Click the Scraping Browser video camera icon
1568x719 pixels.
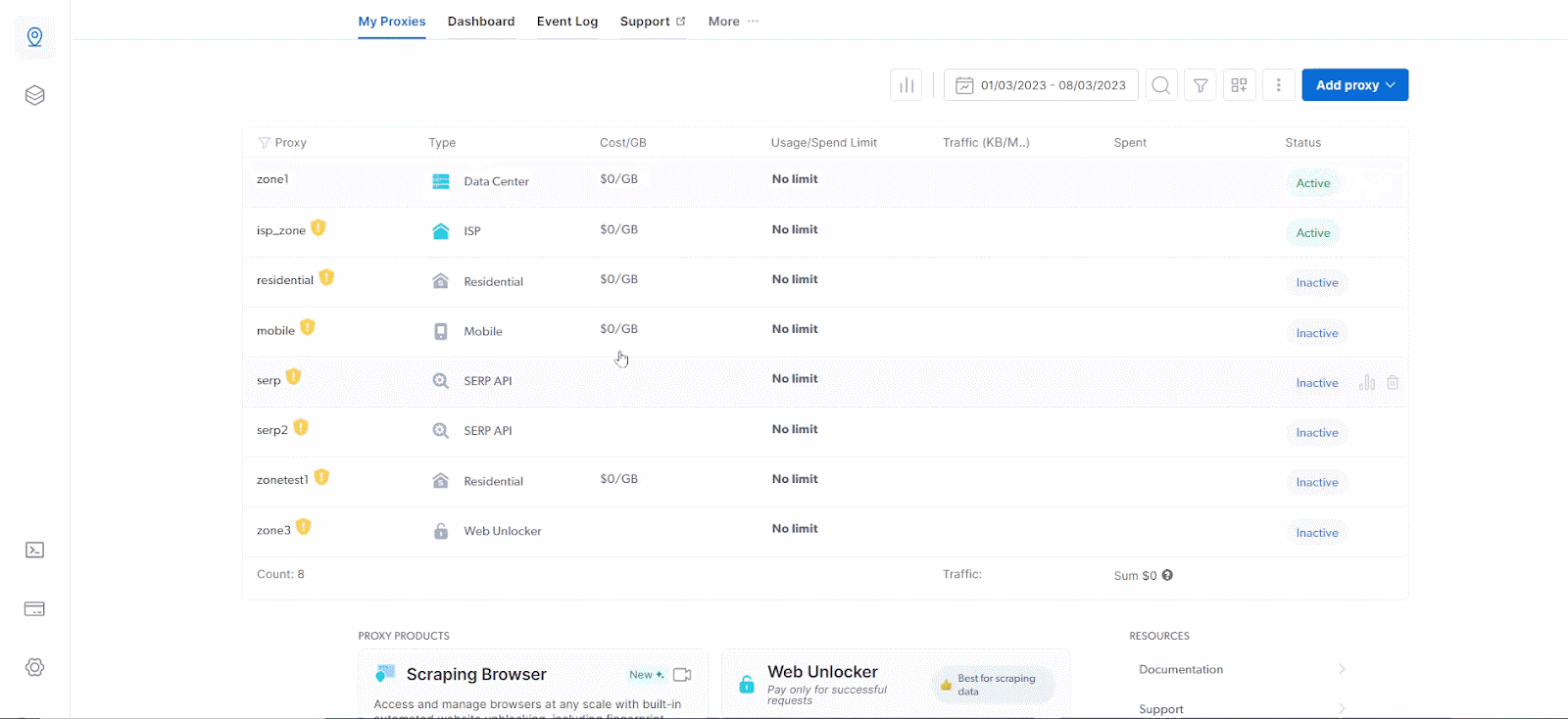(x=683, y=675)
